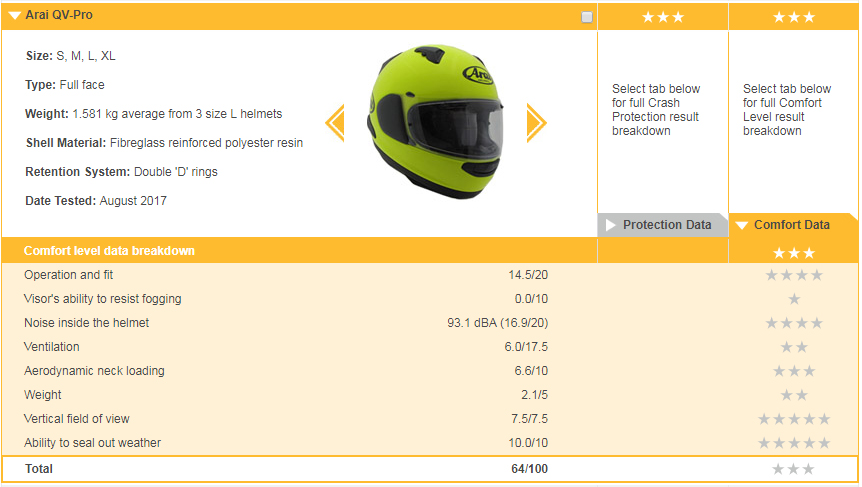Click the Arai QV-Pro title text
Viewport: 862px width, 487px height.
[58, 16]
